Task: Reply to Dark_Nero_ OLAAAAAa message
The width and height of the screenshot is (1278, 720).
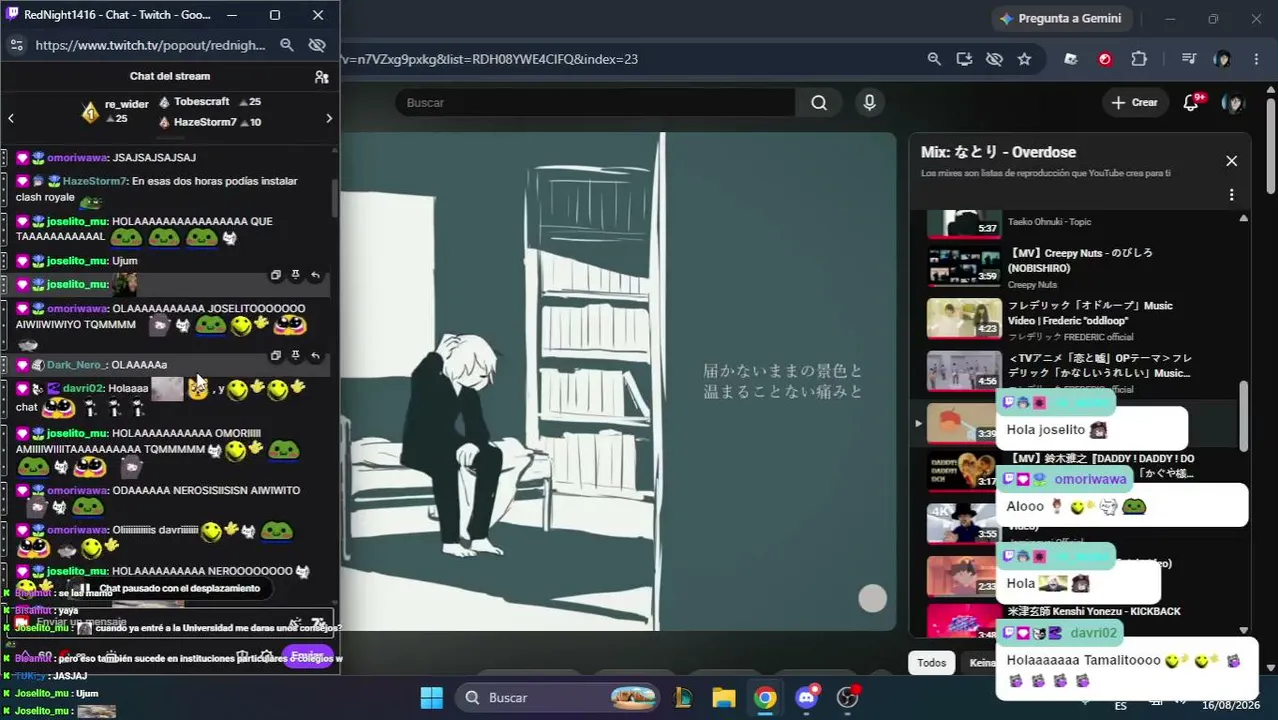Action: tap(315, 355)
